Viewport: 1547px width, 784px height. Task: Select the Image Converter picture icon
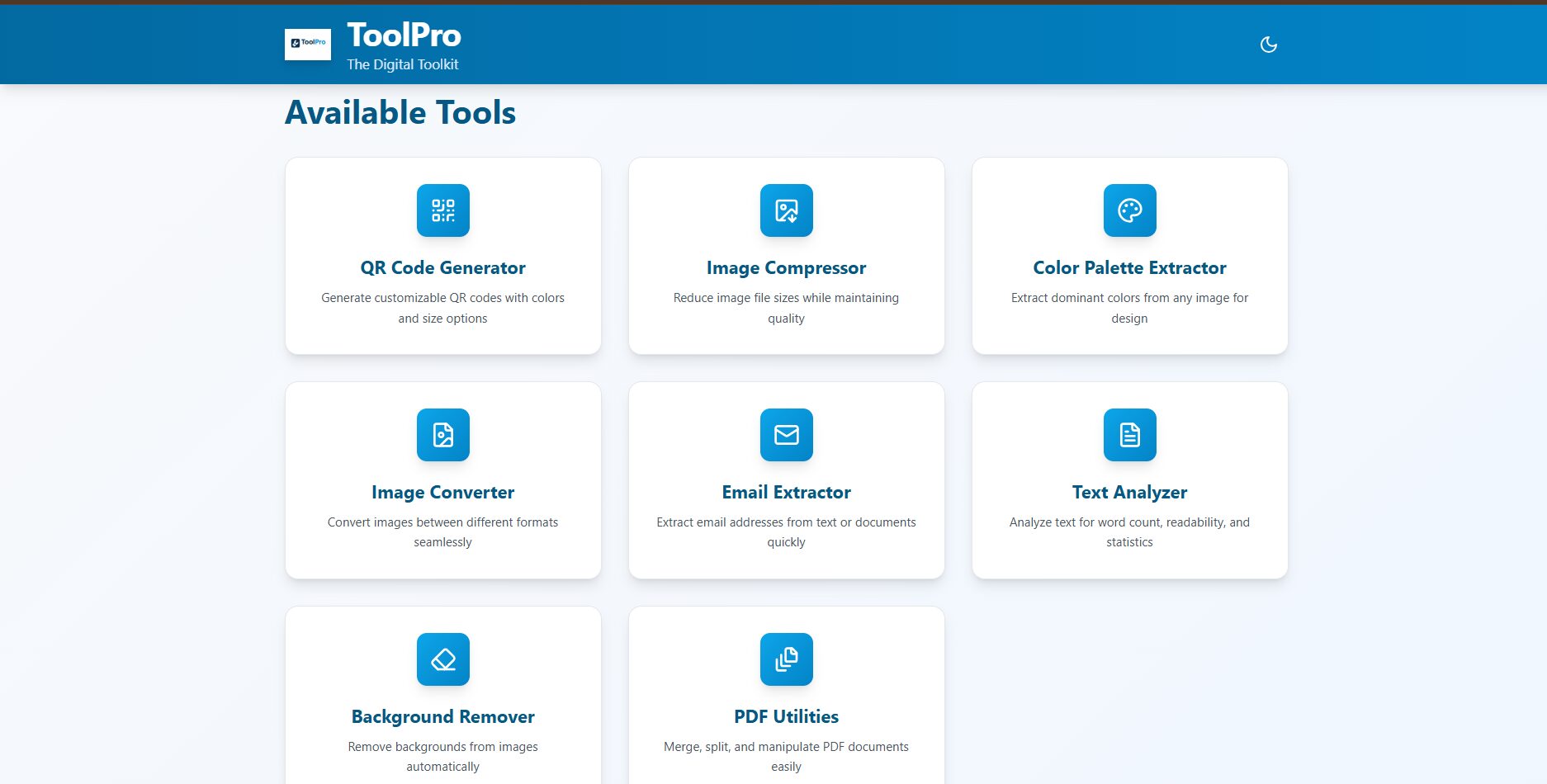click(x=442, y=435)
